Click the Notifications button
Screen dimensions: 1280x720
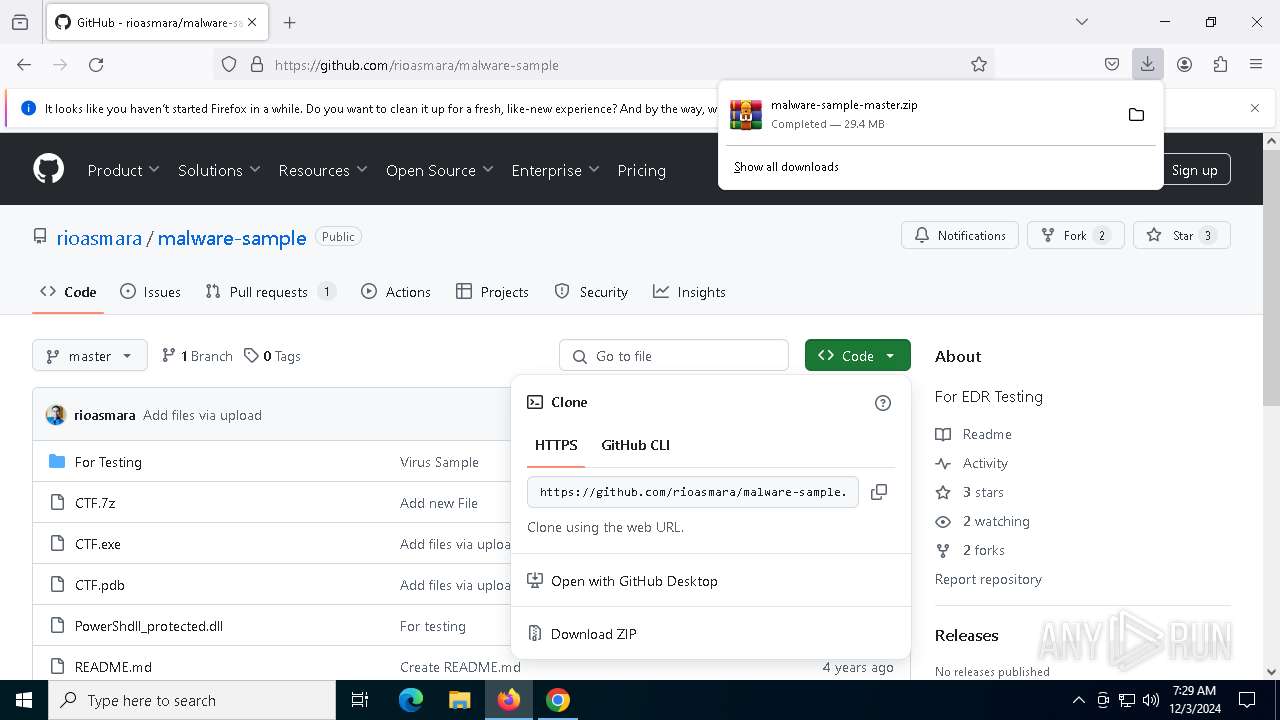(x=960, y=235)
